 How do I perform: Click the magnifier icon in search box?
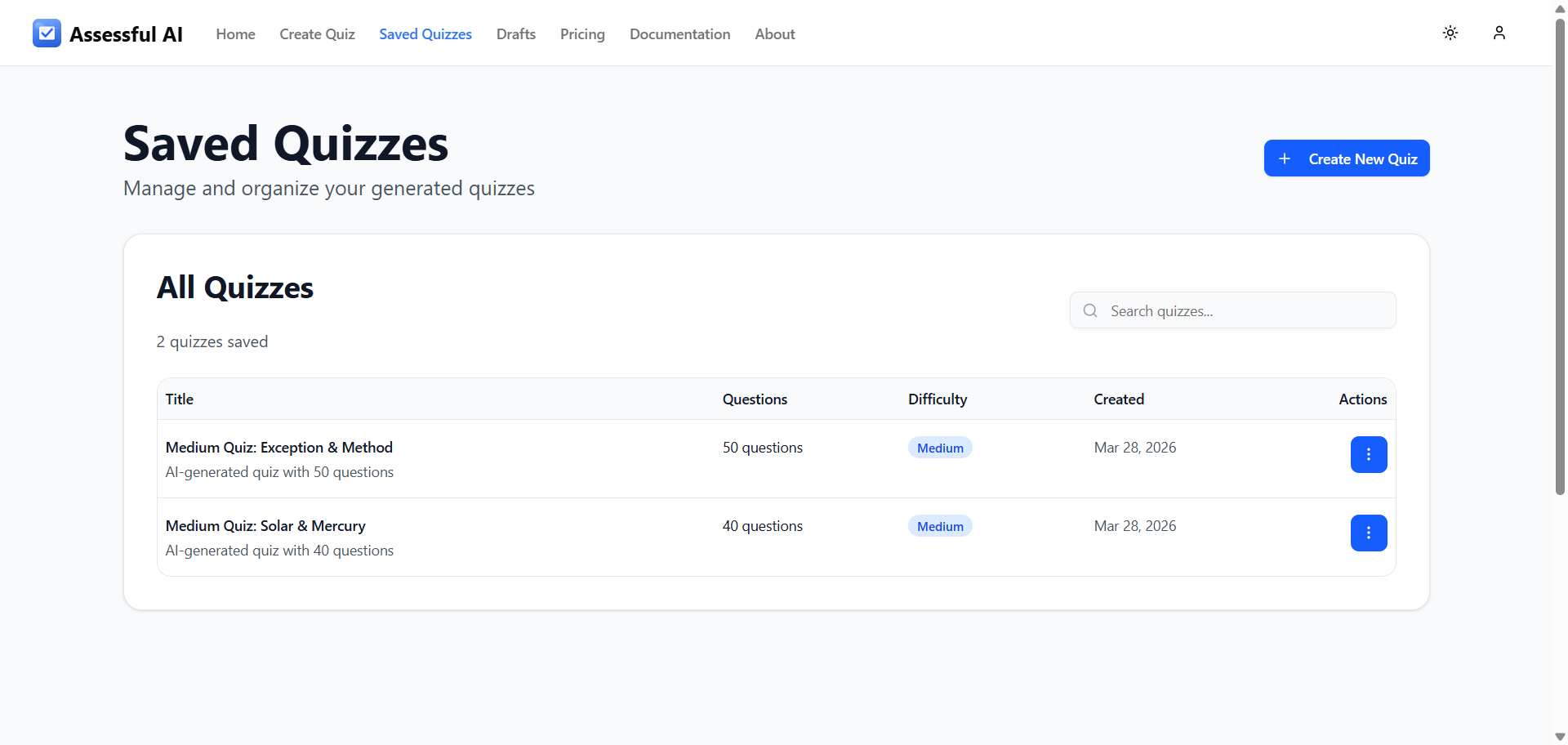click(x=1090, y=310)
